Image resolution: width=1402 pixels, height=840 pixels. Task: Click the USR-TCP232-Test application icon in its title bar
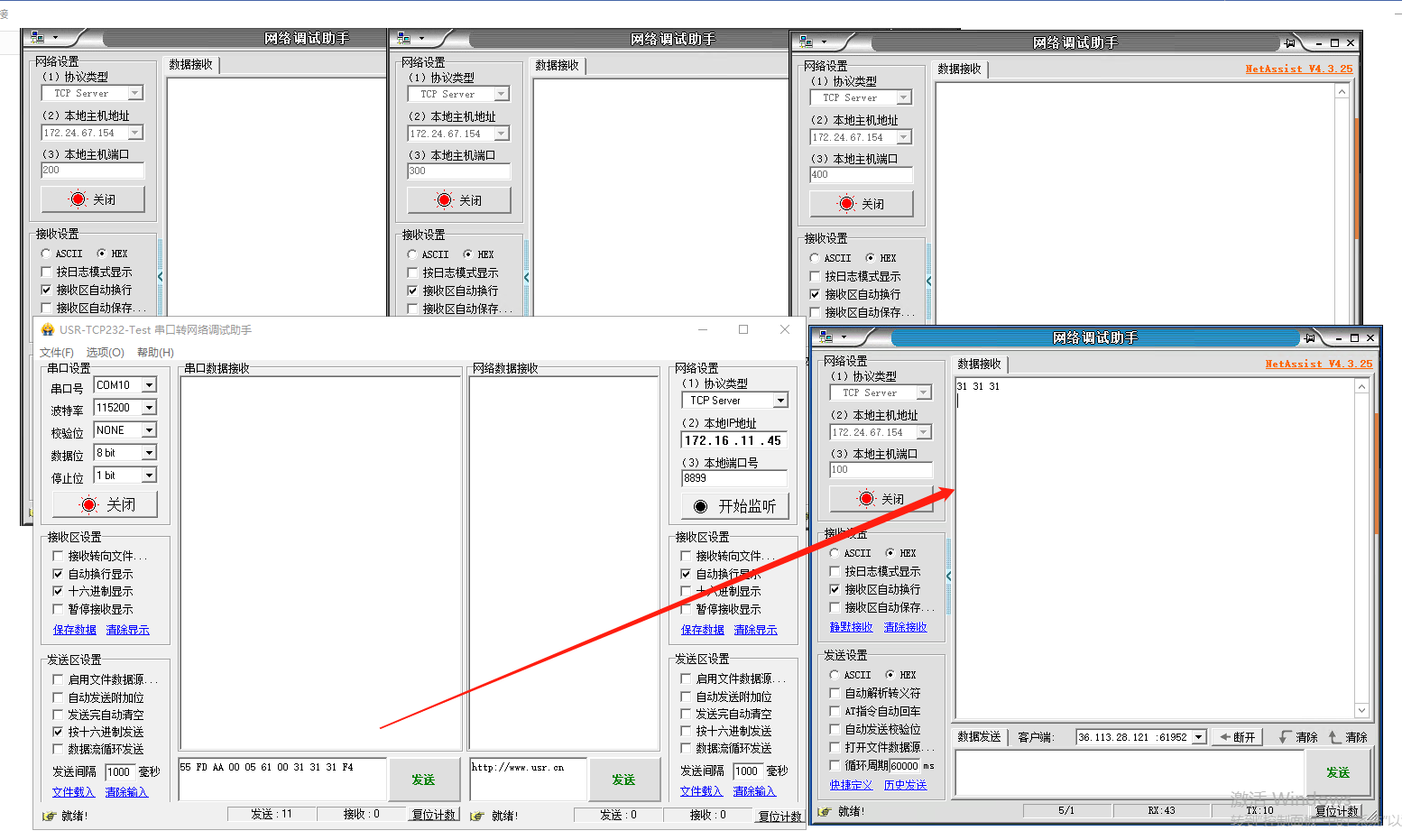[48, 330]
